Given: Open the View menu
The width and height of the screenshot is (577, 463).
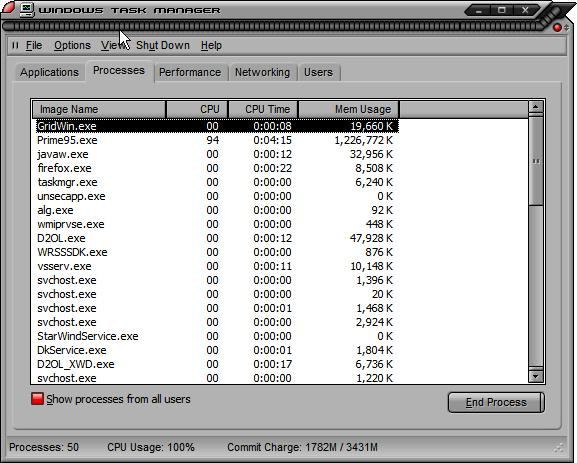Looking at the screenshot, I should 114,45.
